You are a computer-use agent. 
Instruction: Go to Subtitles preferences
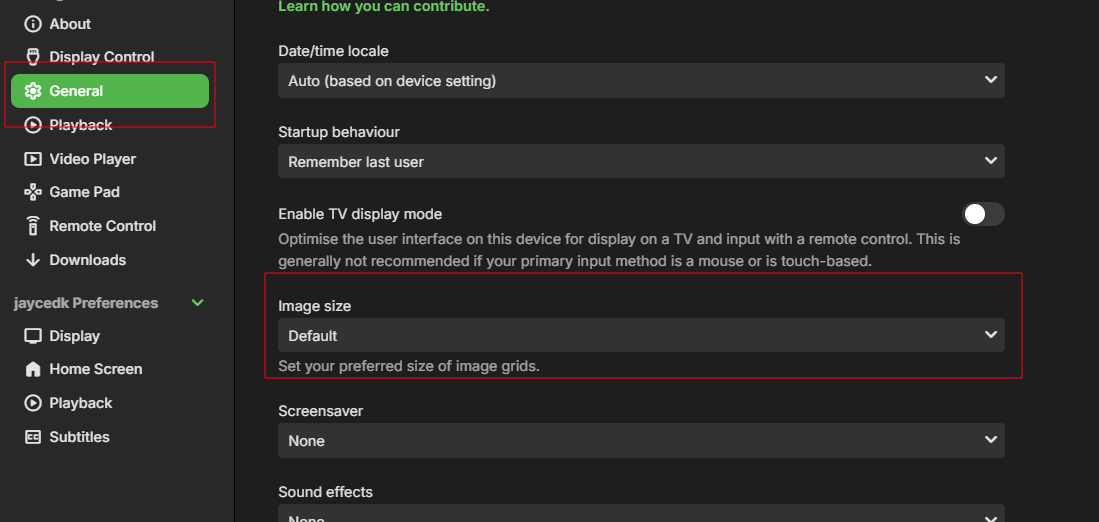click(79, 437)
